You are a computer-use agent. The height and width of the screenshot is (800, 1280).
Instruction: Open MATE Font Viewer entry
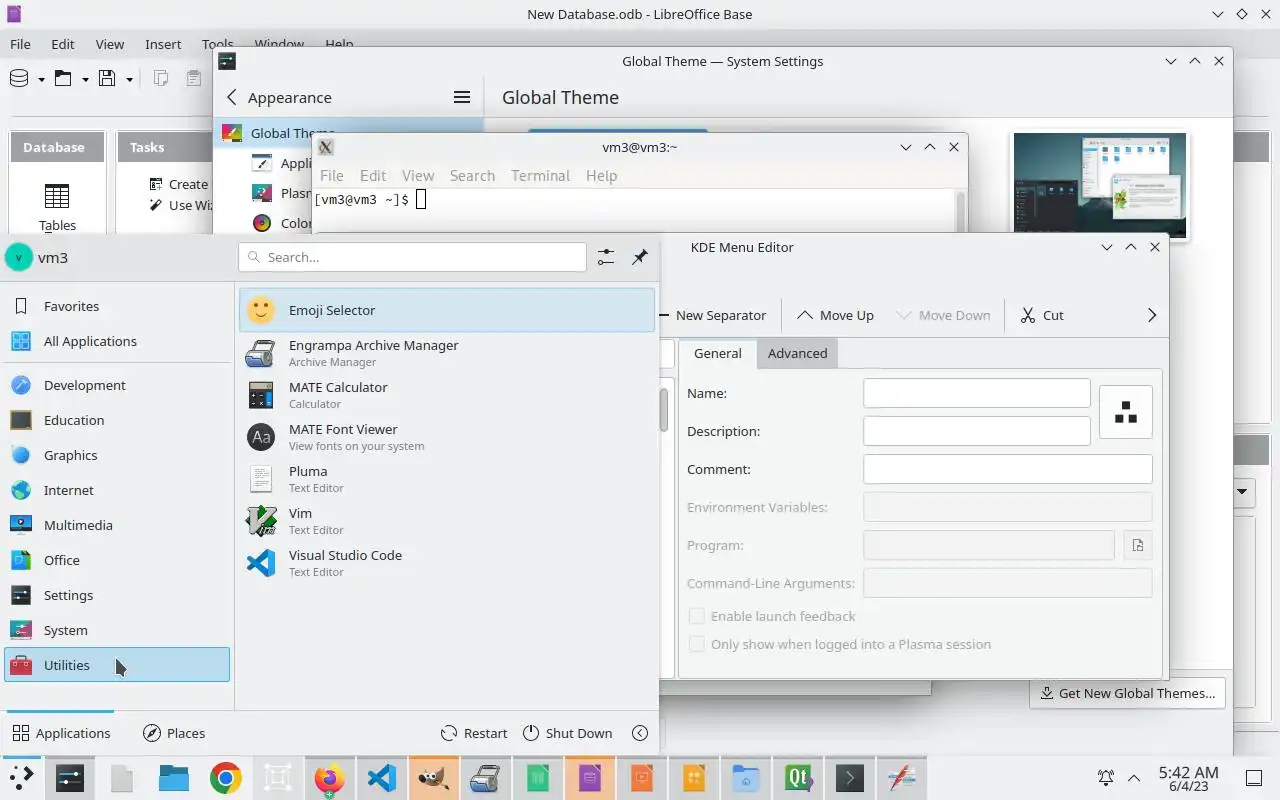tap(447, 437)
